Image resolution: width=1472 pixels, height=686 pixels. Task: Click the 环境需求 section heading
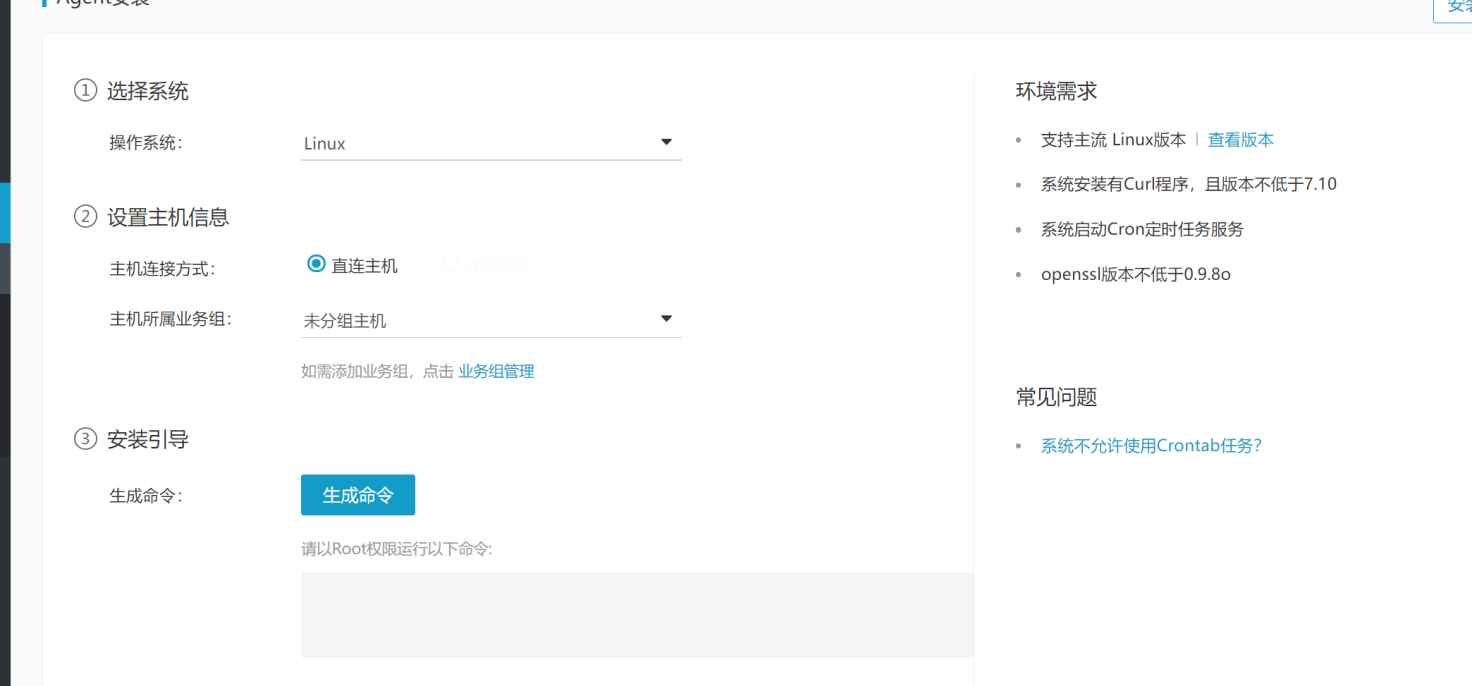1056,91
